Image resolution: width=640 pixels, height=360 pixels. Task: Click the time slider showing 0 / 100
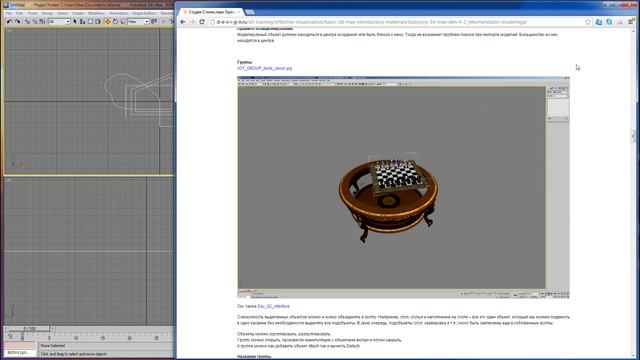pyautogui.click(x=30, y=329)
